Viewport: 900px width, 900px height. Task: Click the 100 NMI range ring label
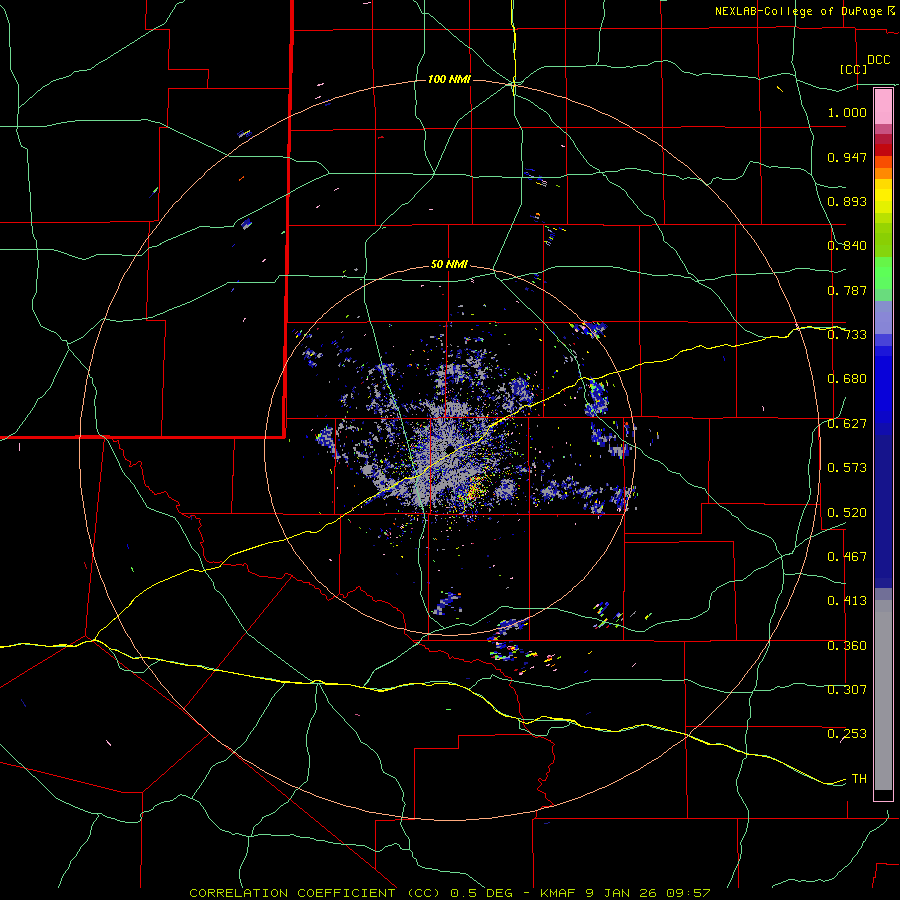[x=449, y=79]
